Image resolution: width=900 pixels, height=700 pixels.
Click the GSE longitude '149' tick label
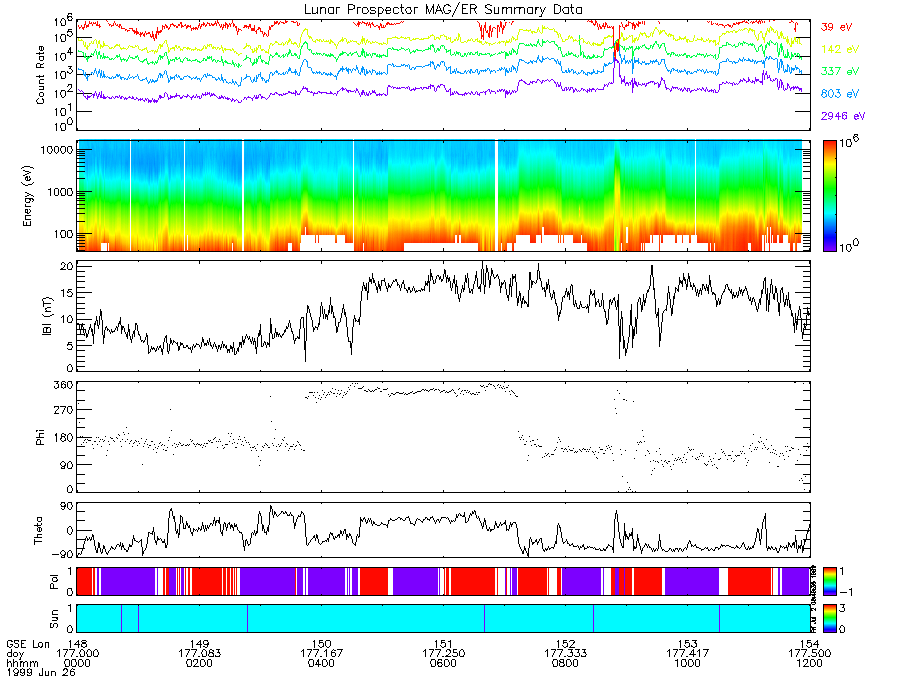point(199,644)
